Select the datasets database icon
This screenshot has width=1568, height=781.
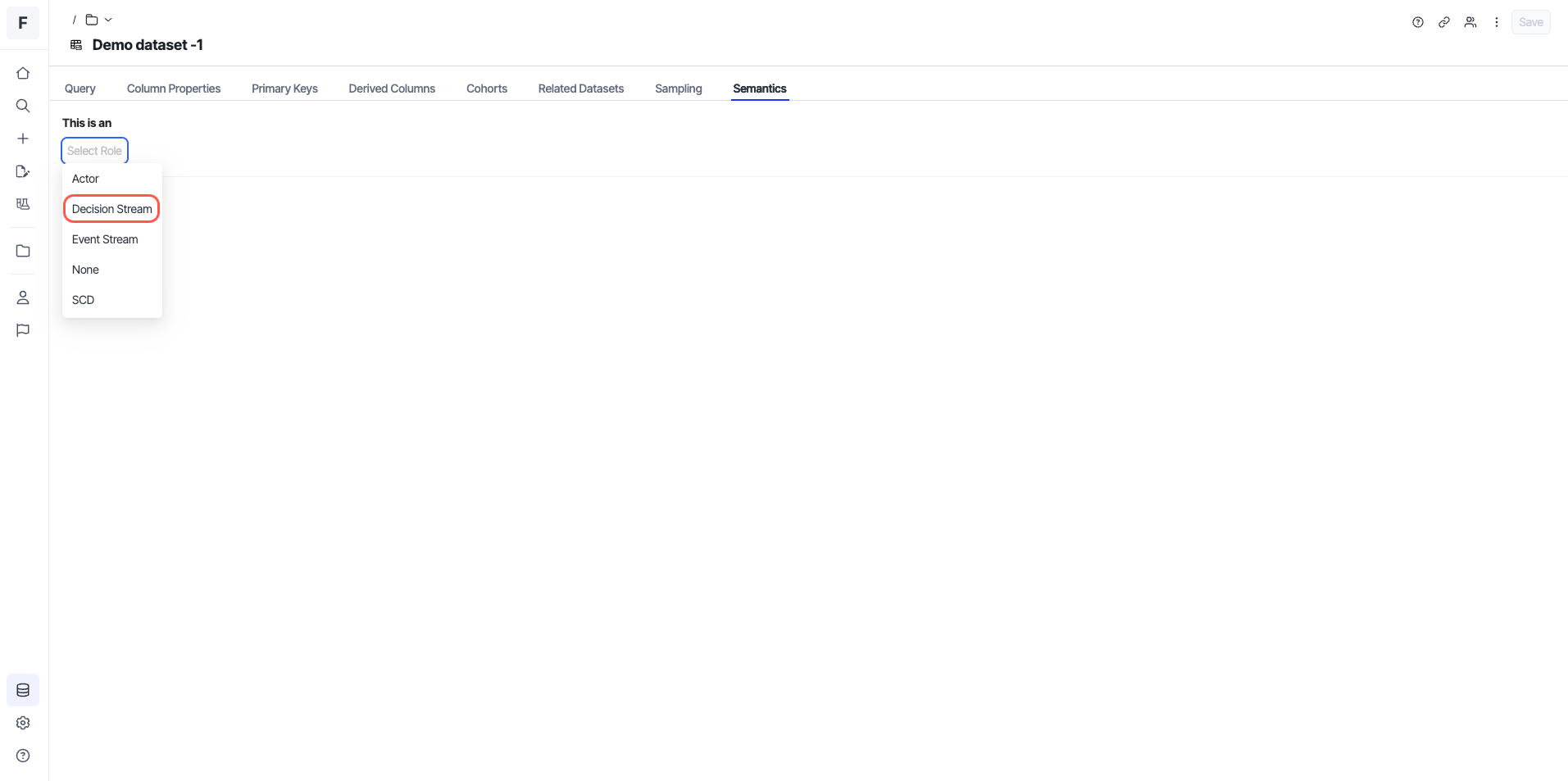coord(22,689)
